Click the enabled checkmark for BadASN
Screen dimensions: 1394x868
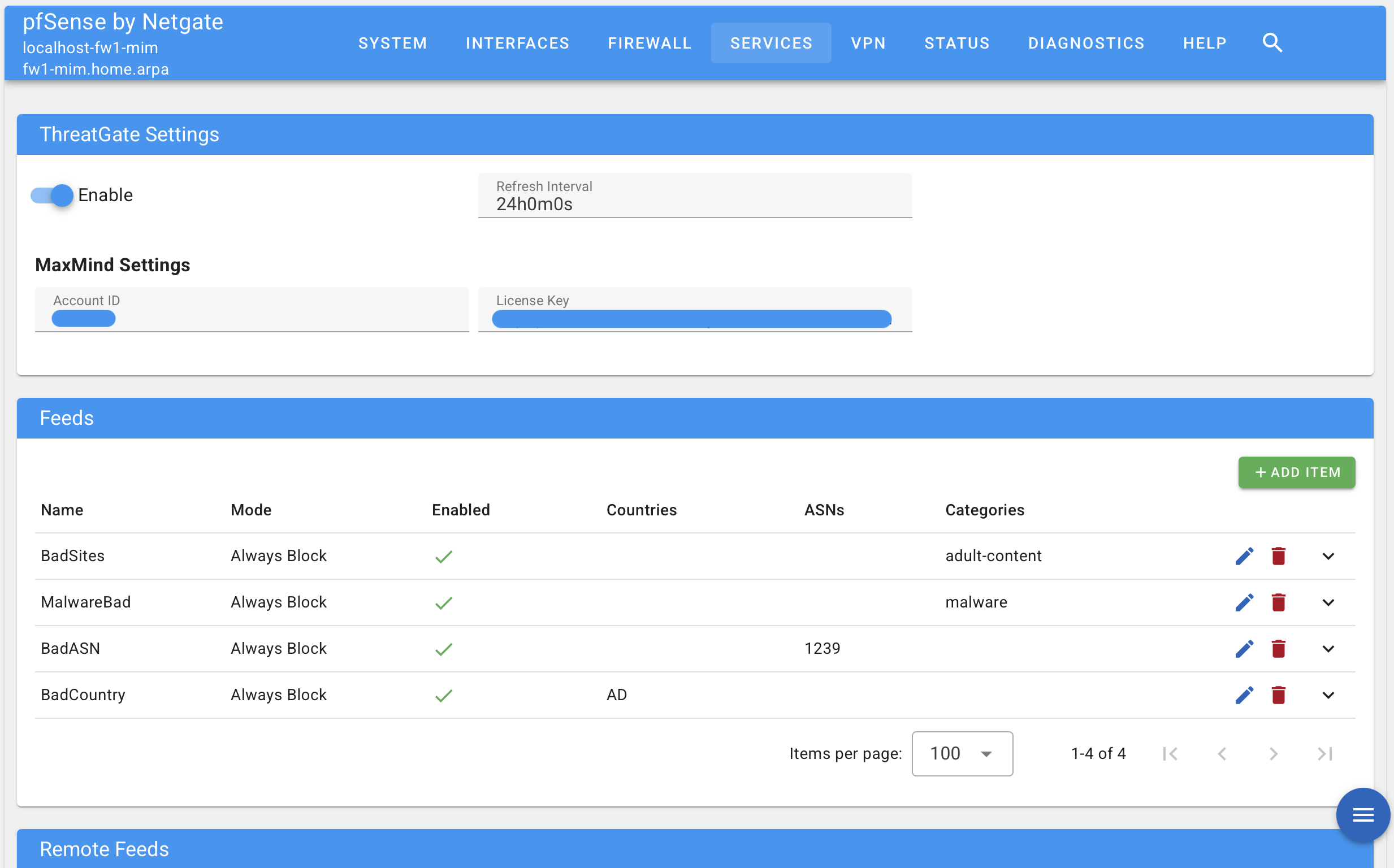444,649
